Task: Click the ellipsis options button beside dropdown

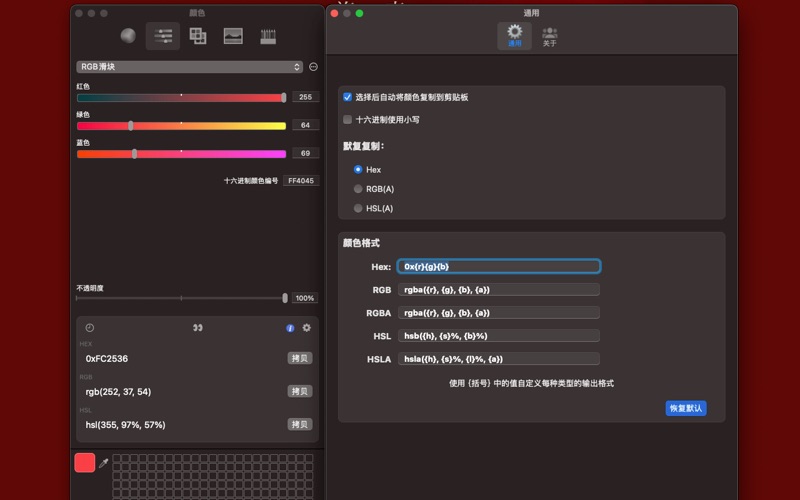Action: coord(313,67)
